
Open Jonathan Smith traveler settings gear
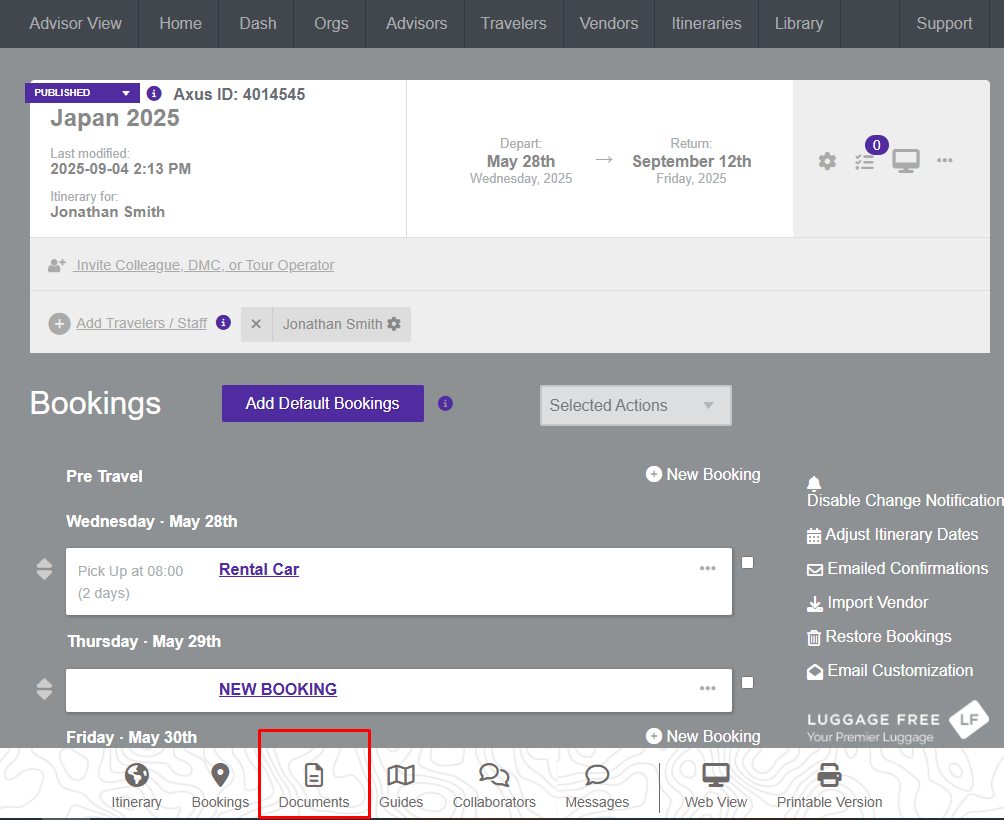coord(394,324)
